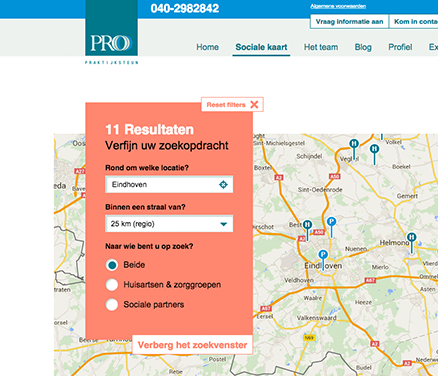Select the P map pin on Eindhoven
The image size is (438, 376).
[x=323, y=260]
